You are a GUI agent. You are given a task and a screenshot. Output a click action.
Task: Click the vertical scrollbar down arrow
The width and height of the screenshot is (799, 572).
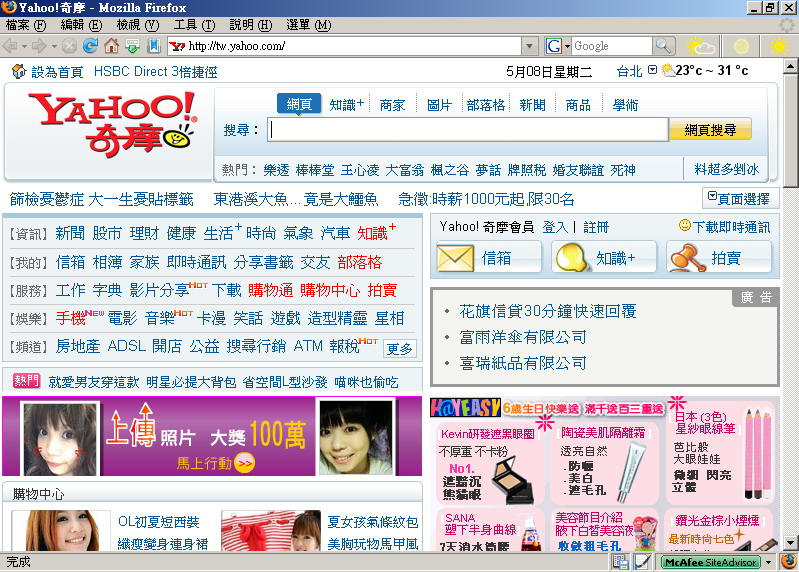[x=791, y=543]
